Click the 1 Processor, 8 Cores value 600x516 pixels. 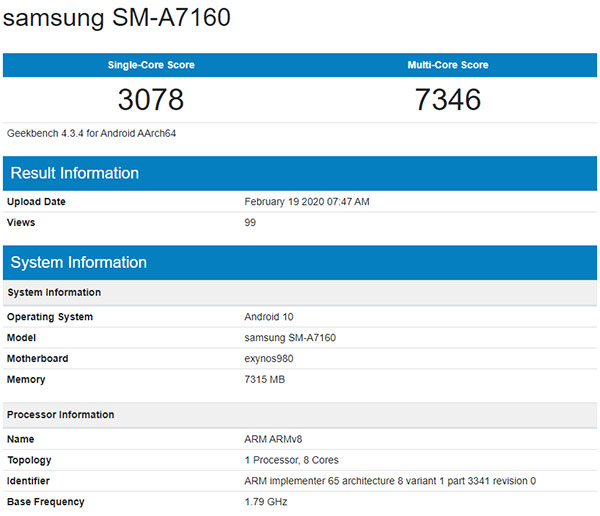point(292,460)
